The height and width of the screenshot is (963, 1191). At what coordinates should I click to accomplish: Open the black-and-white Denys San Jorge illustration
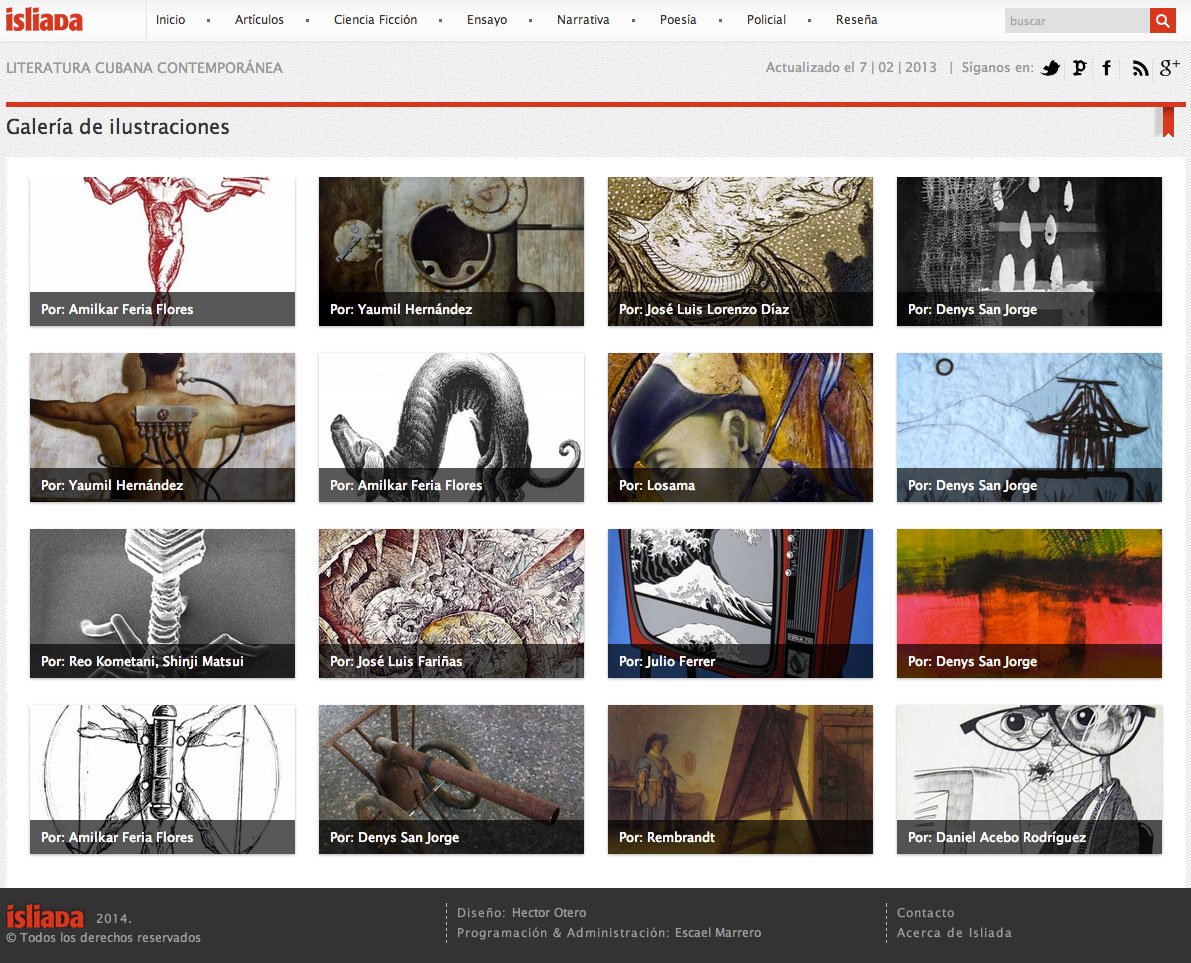tap(1029, 251)
